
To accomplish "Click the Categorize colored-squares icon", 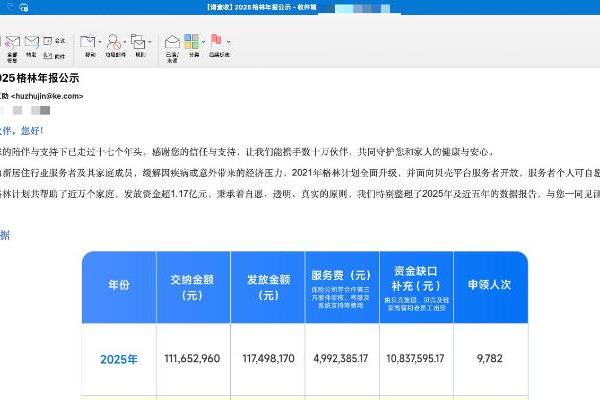I will coord(192,41).
